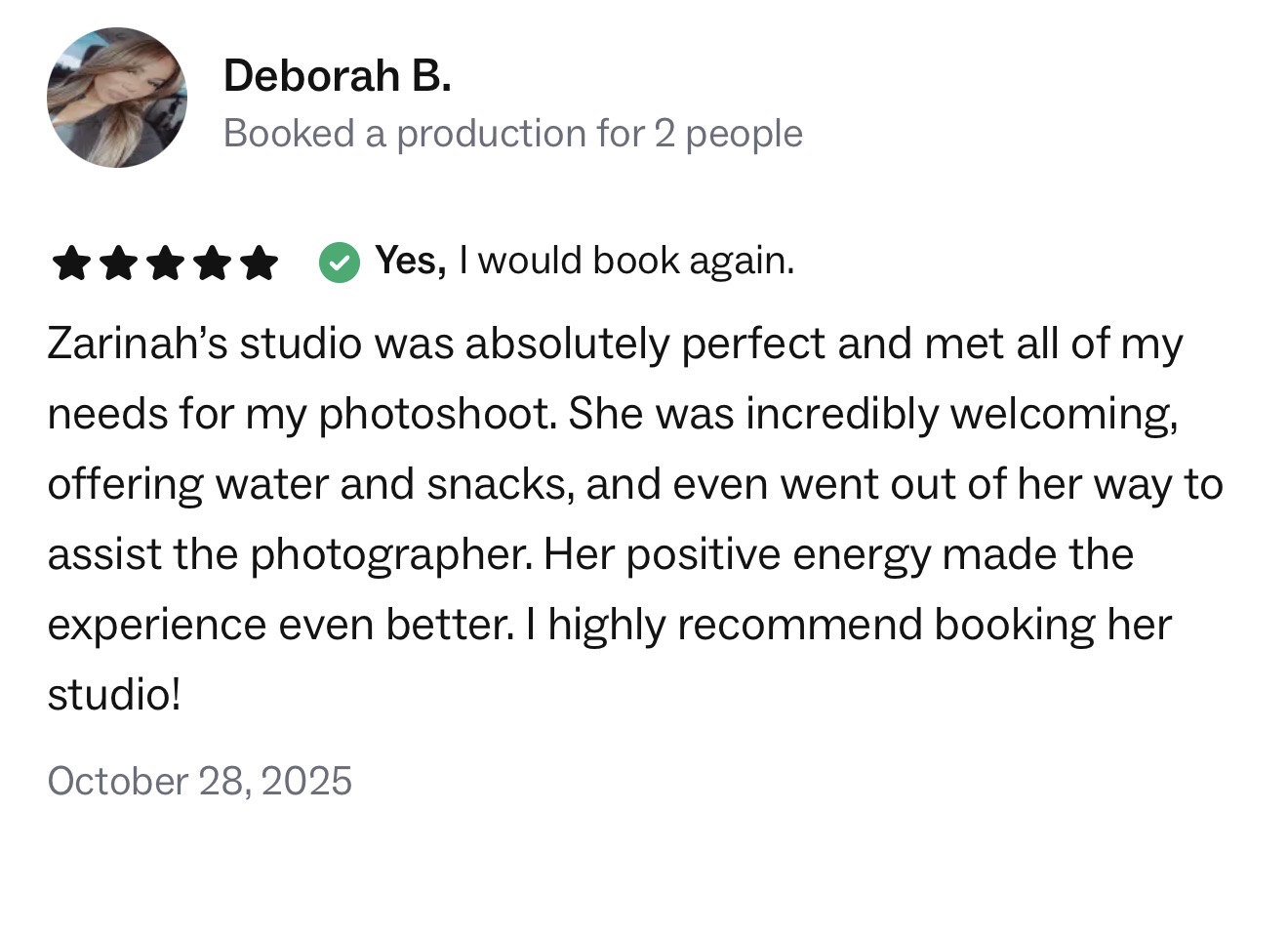Click the word "welcoming," in the review
Image resolution: width=1288 pixels, height=933 pixels.
(x=1064, y=414)
